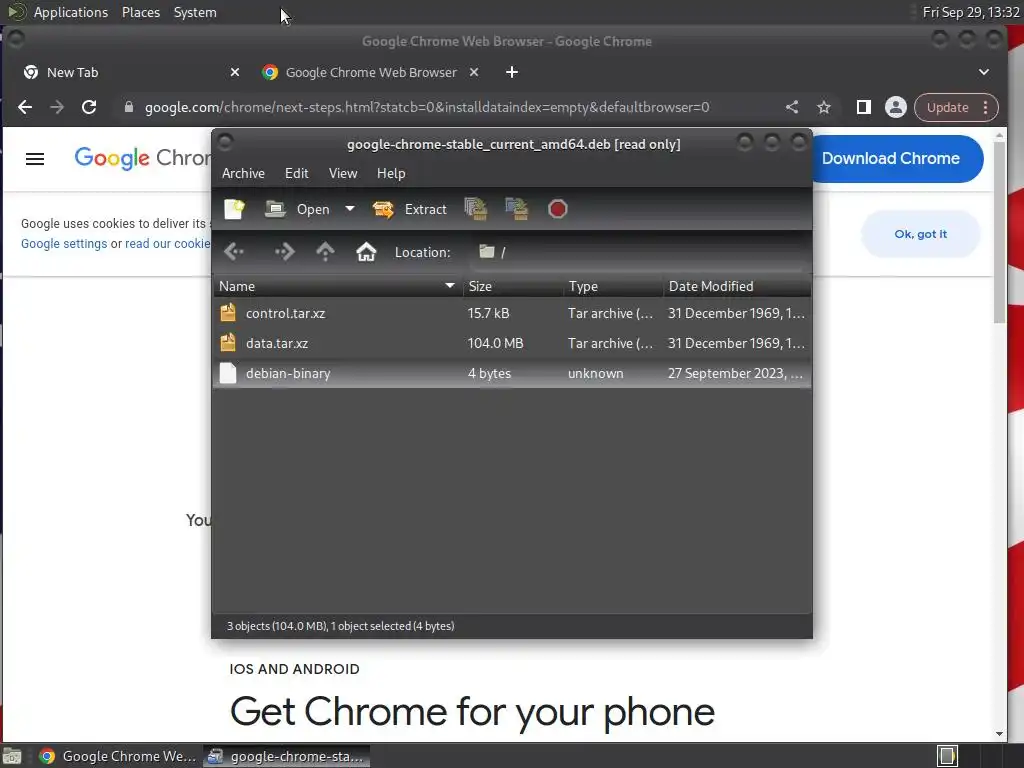Open the Places menu in top panel

click(141, 12)
